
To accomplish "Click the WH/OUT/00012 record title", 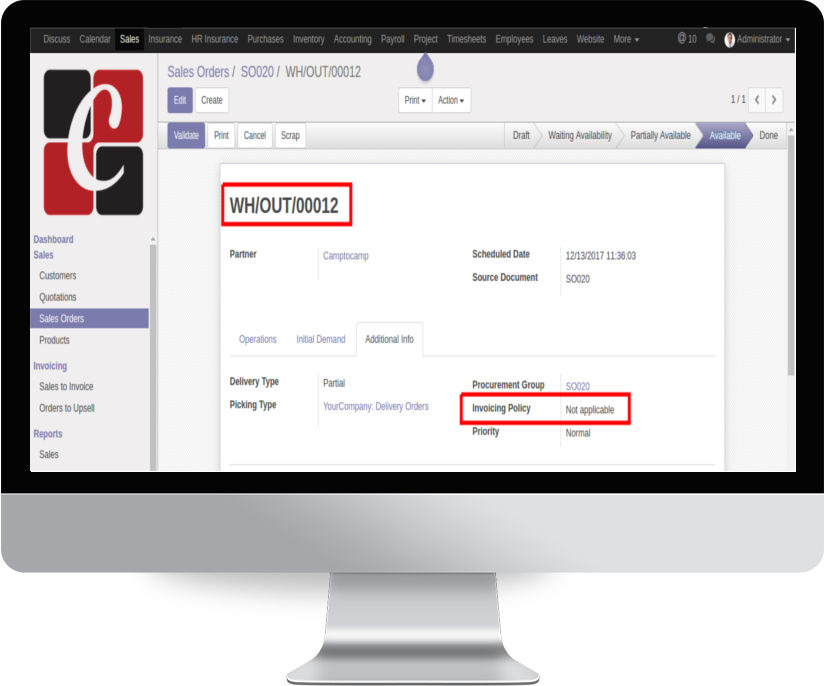I will 284,206.
